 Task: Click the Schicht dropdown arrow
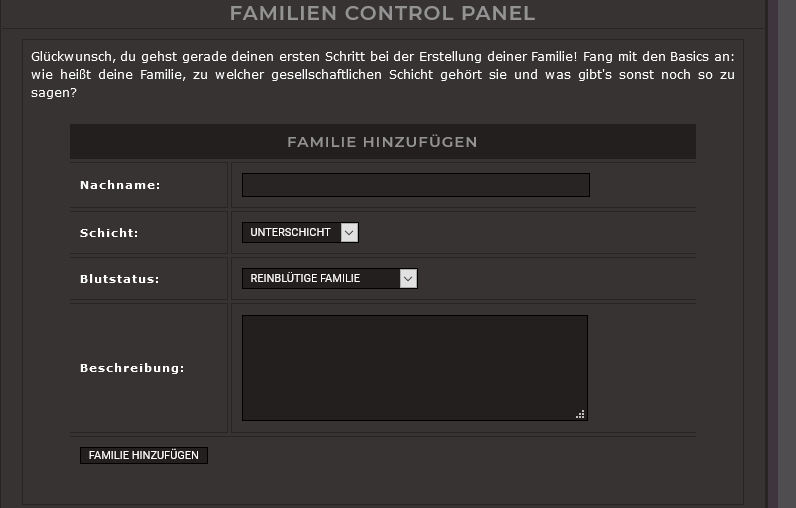(x=349, y=232)
